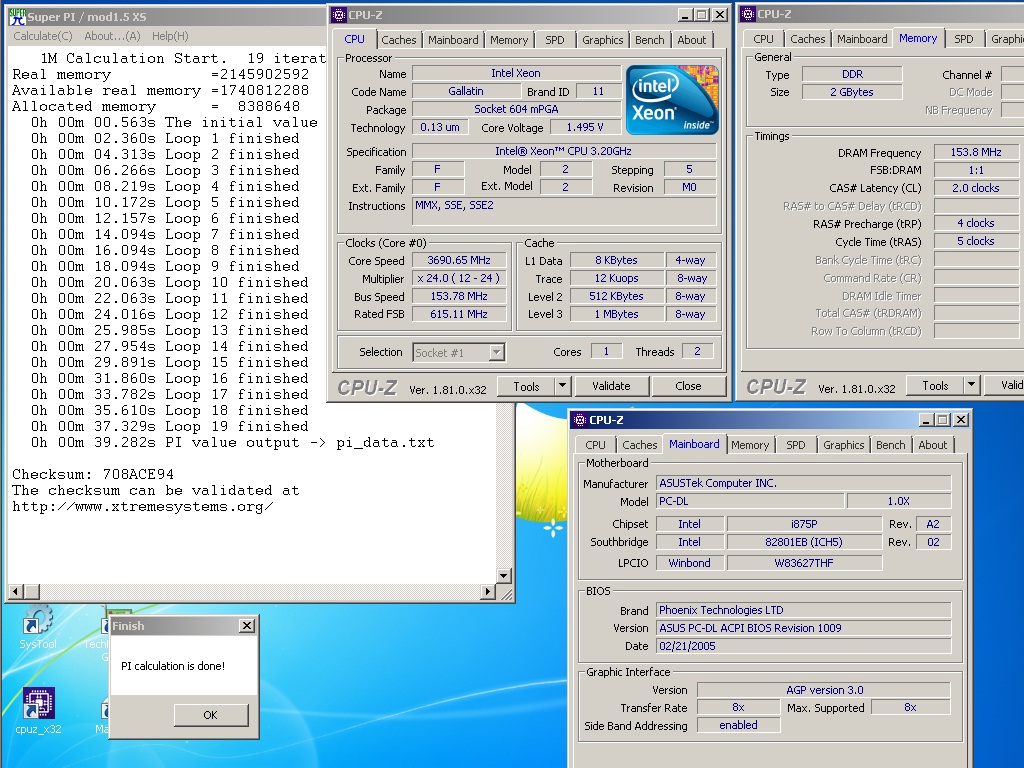
Task: Select Mainboard tab in the Memory window
Action: click(862, 39)
